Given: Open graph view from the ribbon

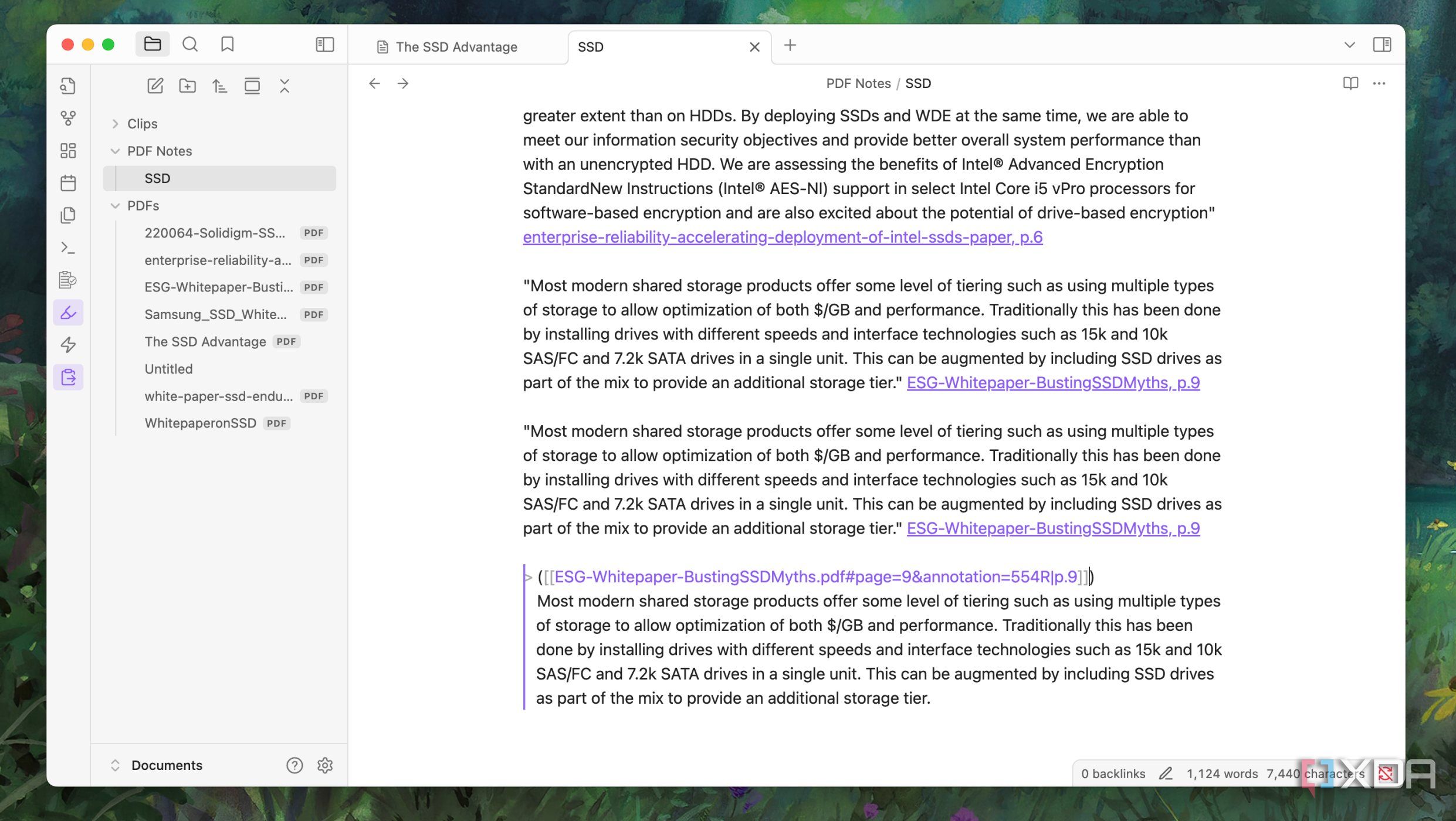Looking at the screenshot, I should (x=68, y=118).
